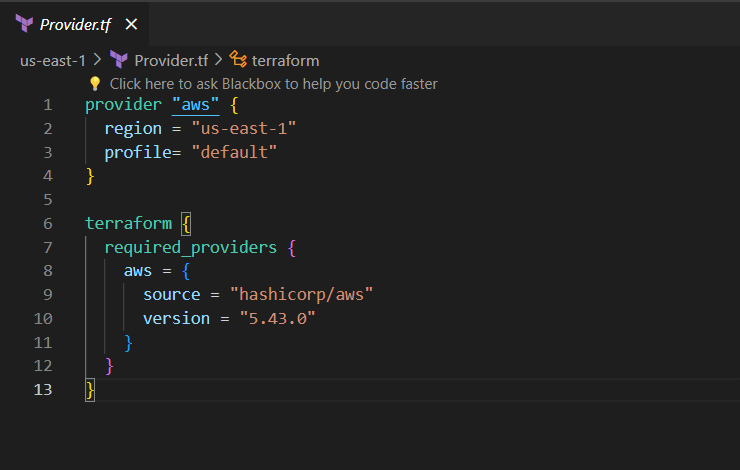
Task: Open terraform symbol breadcrumb
Action: click(x=285, y=60)
